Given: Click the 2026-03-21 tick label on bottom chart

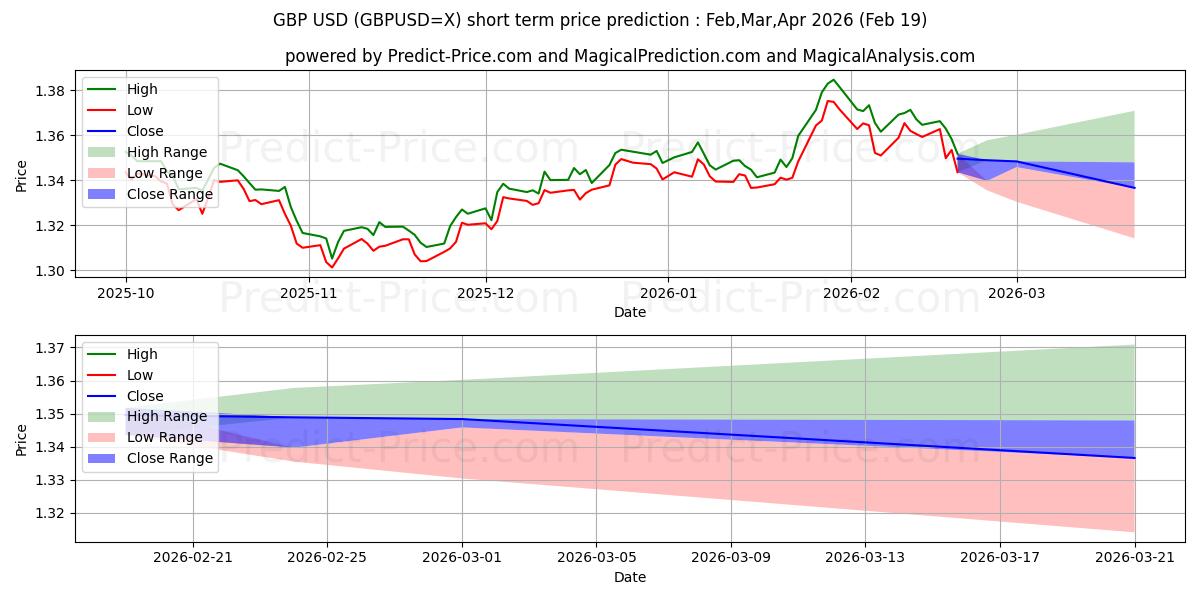Looking at the screenshot, I should (1134, 558).
